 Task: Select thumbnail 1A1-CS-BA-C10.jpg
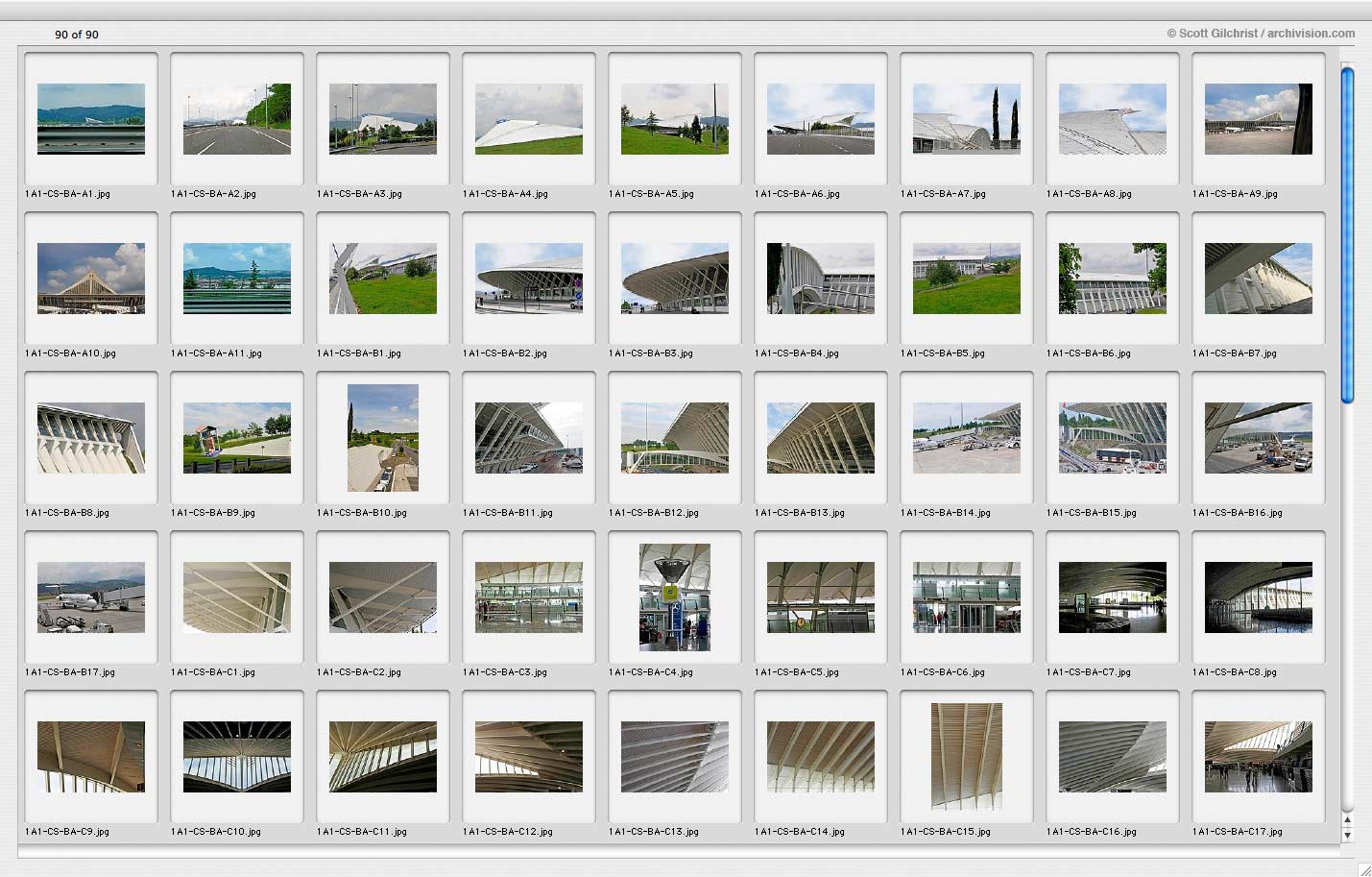[237, 757]
